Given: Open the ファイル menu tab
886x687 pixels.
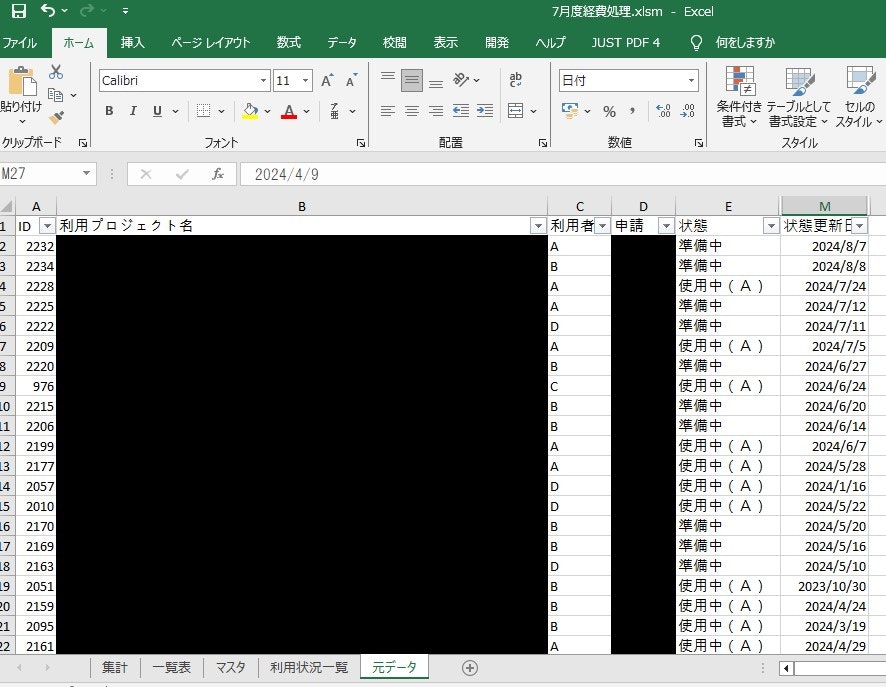Looking at the screenshot, I should [x=20, y=42].
